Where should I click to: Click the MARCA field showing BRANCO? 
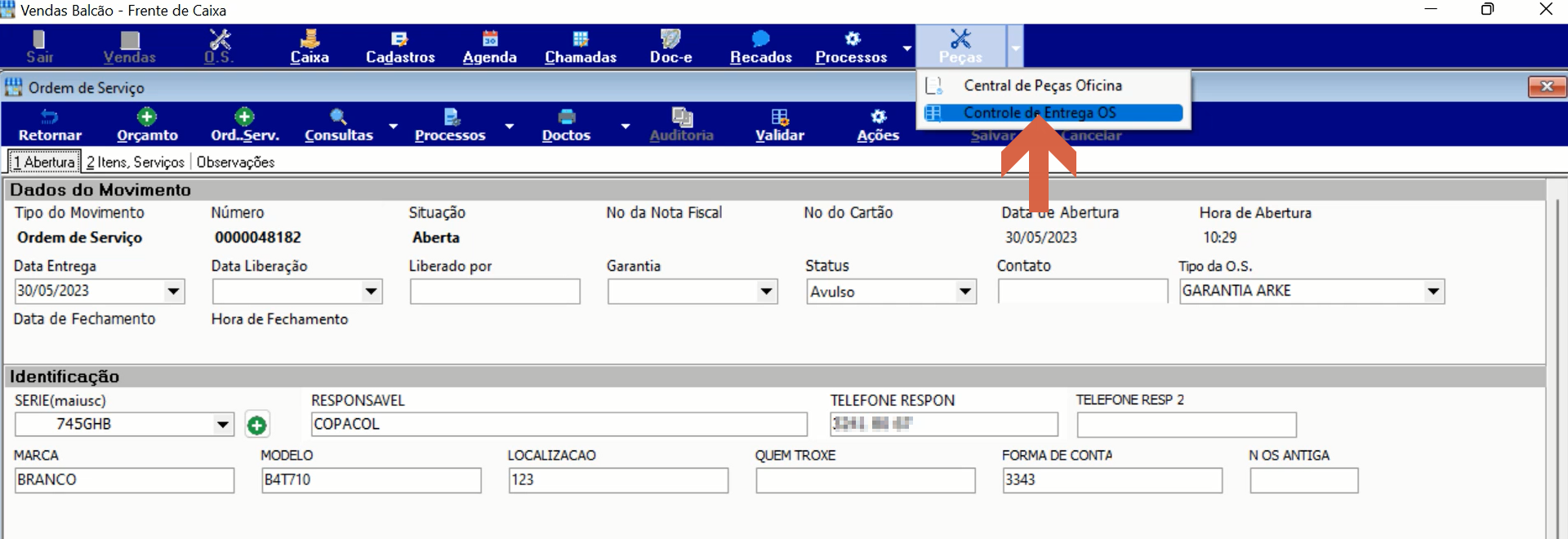(x=124, y=479)
